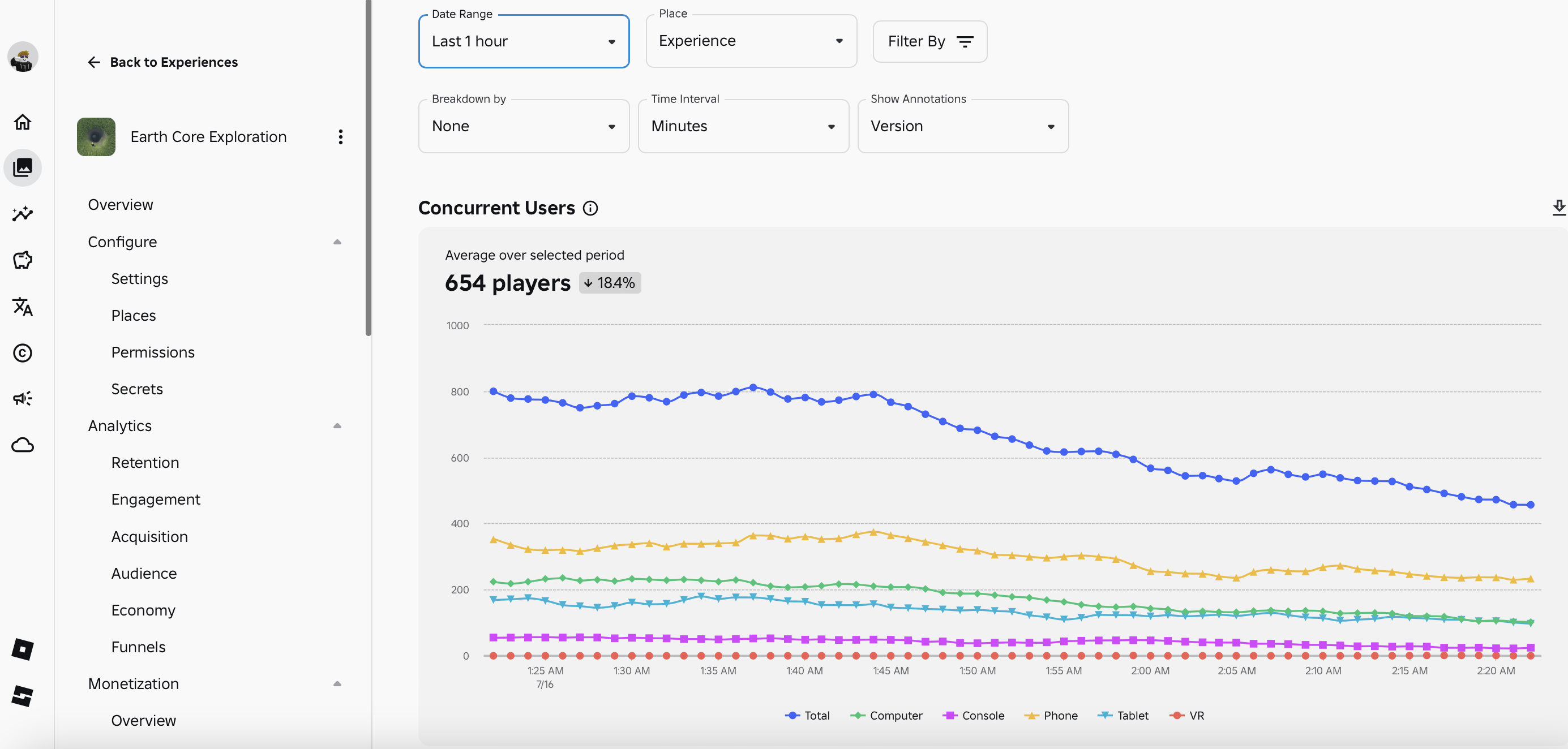Screen dimensions: 1568x749
Task: Open the Filter By button
Action: click(x=929, y=41)
